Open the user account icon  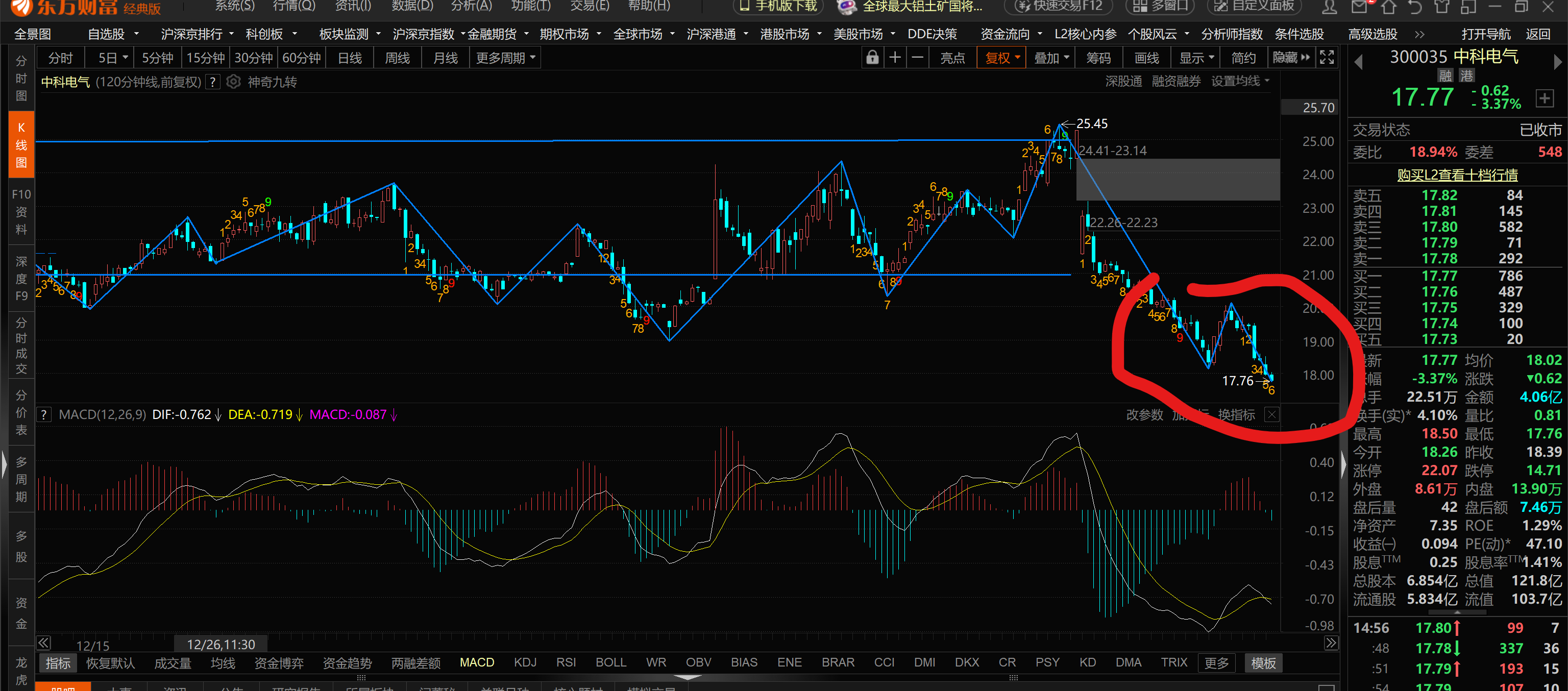1330,7
